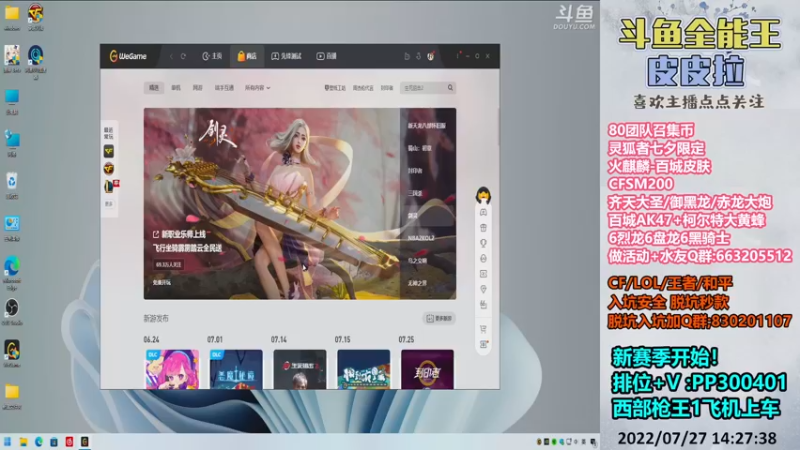Open the third recent game with the red badge

(x=110, y=186)
